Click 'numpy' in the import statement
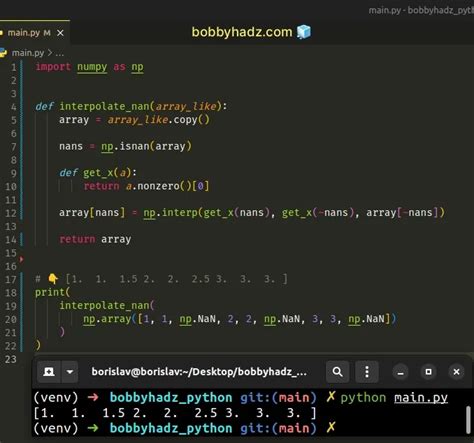The width and height of the screenshot is (474, 443). (92, 67)
